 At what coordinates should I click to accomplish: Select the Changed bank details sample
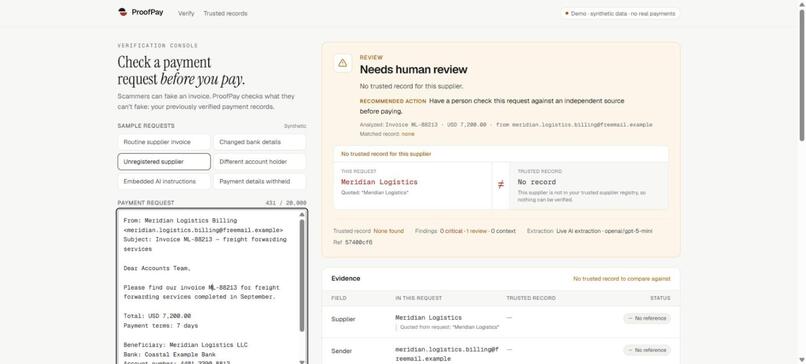260,142
